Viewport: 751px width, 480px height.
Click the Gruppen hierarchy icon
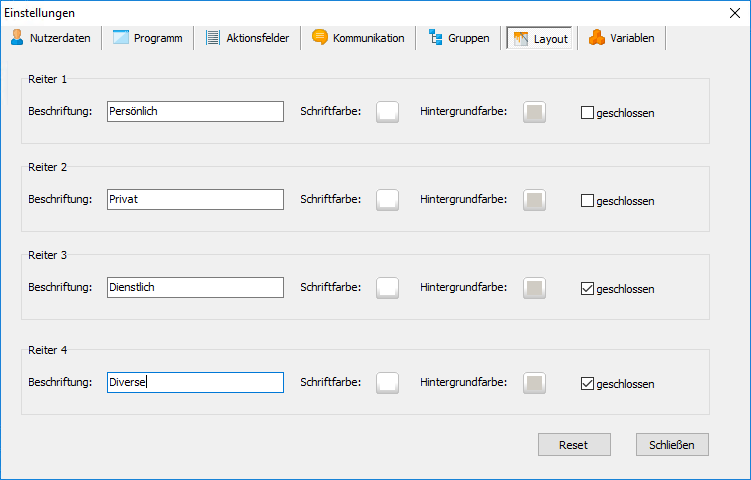435,38
